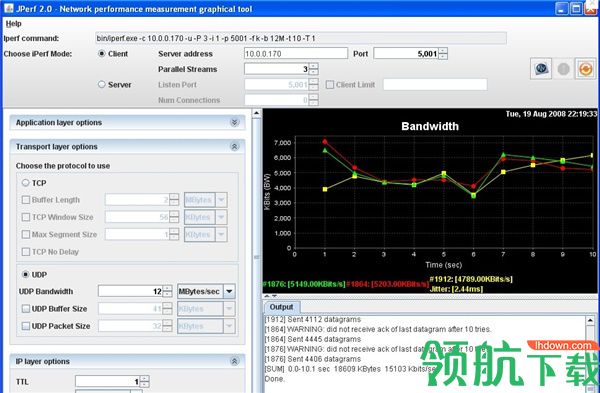The image size is (600, 393).
Task: Click legend entry #1864: [5203.00KBits/s]
Action: [x=388, y=284]
